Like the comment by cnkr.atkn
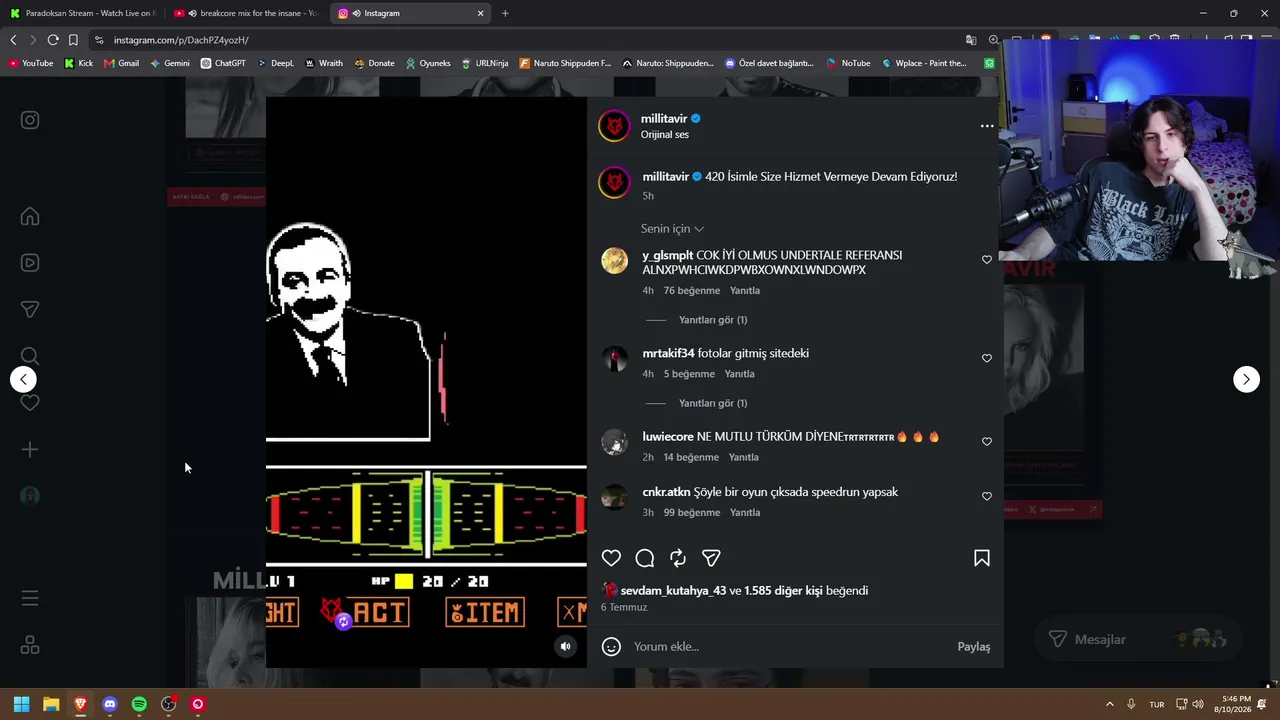1280x720 pixels. point(987,496)
